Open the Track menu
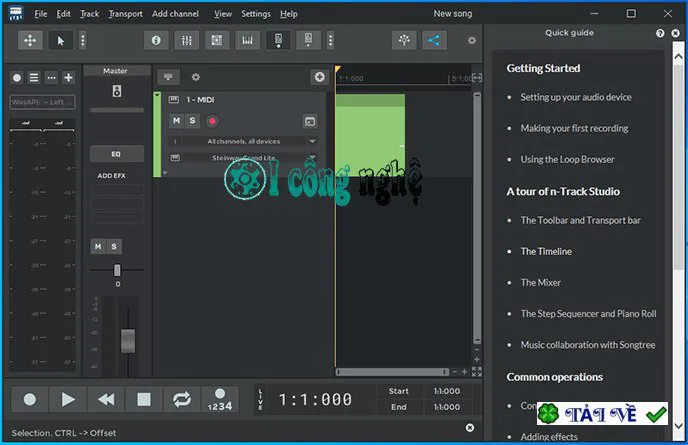 pyautogui.click(x=90, y=14)
